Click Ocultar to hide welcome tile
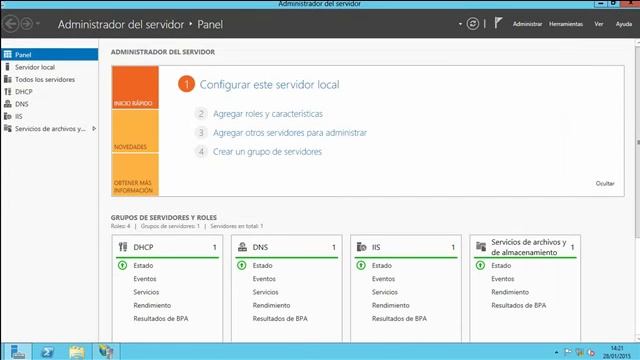The width and height of the screenshot is (640, 360). 605,183
